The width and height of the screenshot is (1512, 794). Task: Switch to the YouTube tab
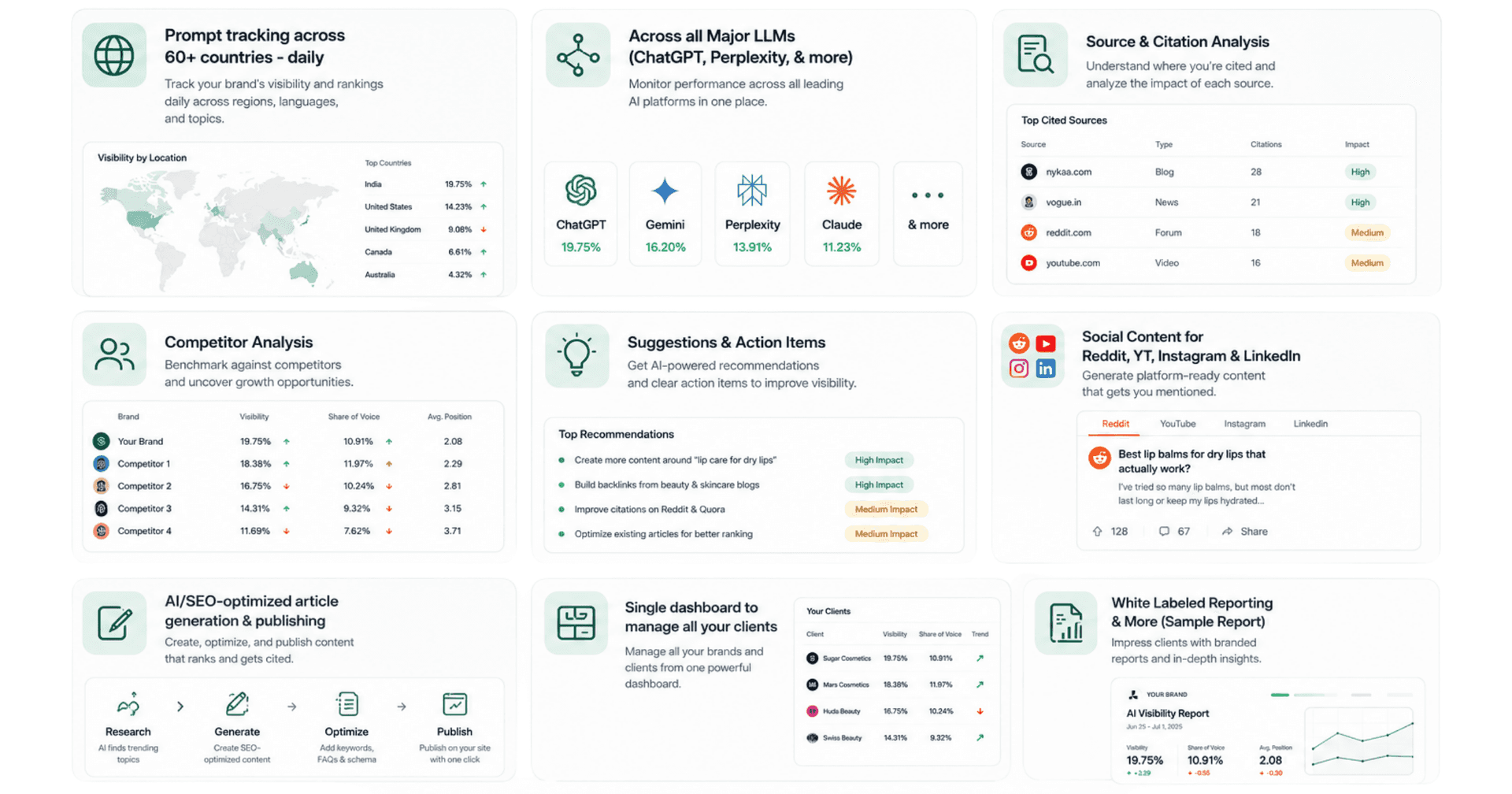point(1177,424)
